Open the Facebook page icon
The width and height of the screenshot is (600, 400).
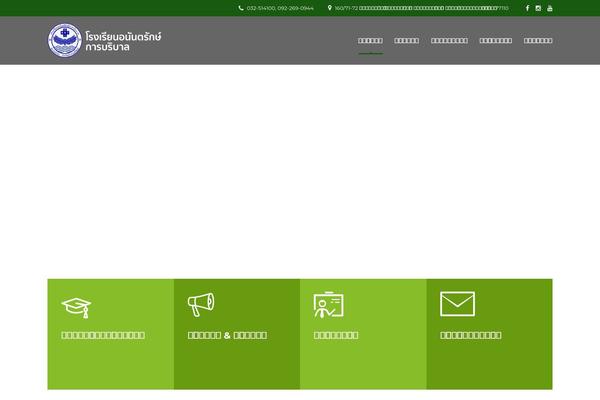point(527,8)
